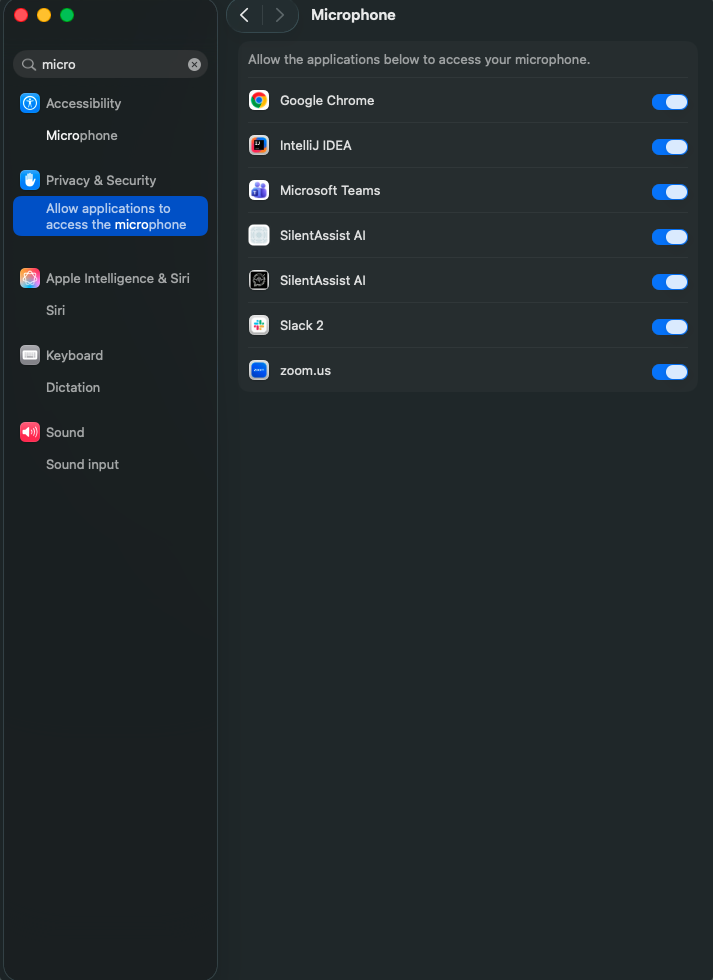Image resolution: width=713 pixels, height=980 pixels.
Task: Turn off IntelliJ IDEA microphone toggle
Action: point(669,147)
